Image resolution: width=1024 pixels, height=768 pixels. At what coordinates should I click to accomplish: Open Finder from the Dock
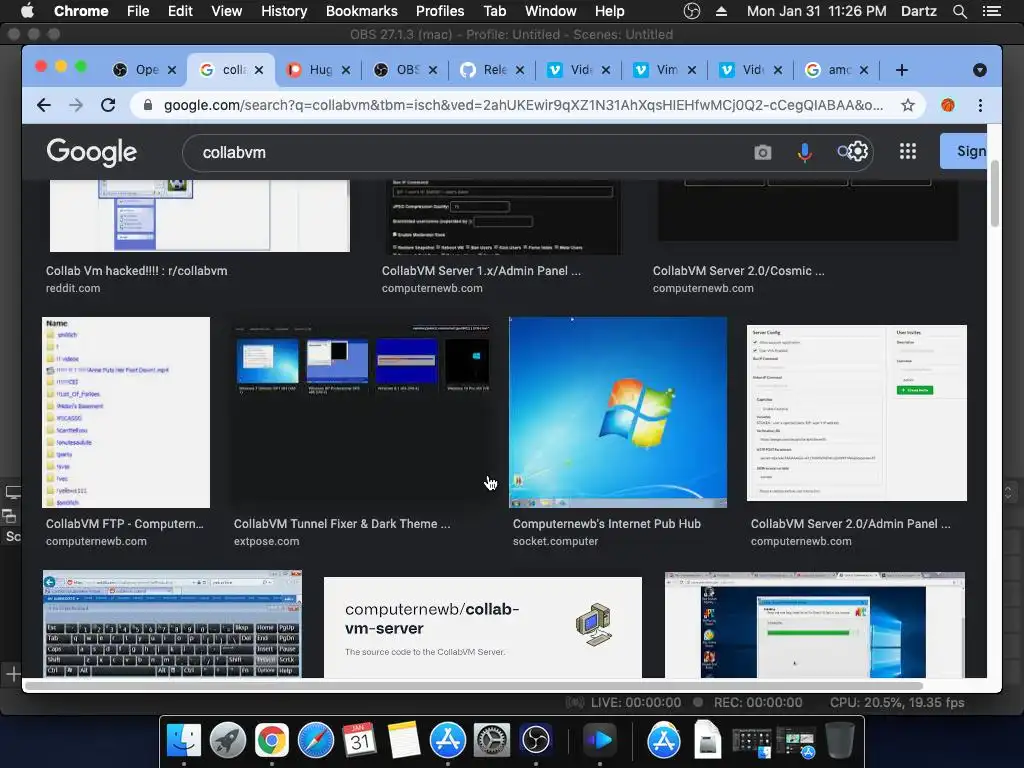click(x=184, y=740)
